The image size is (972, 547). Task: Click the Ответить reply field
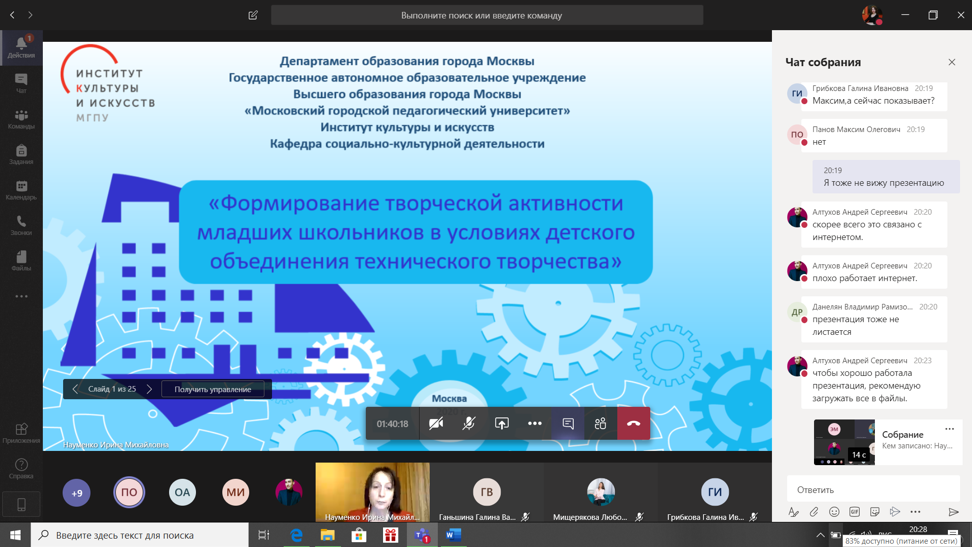click(873, 489)
